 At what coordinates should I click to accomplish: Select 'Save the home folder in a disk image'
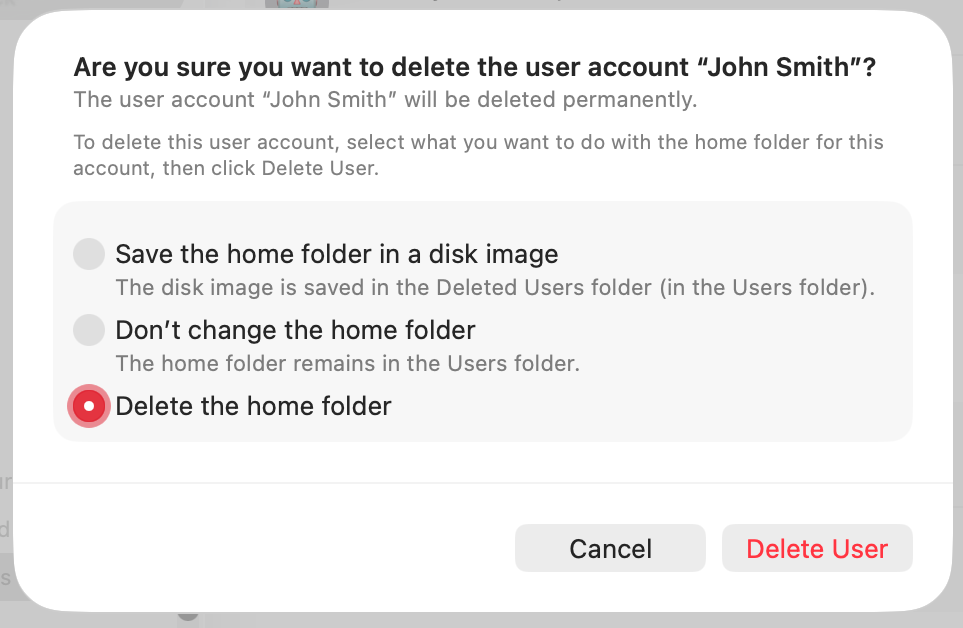click(89, 254)
